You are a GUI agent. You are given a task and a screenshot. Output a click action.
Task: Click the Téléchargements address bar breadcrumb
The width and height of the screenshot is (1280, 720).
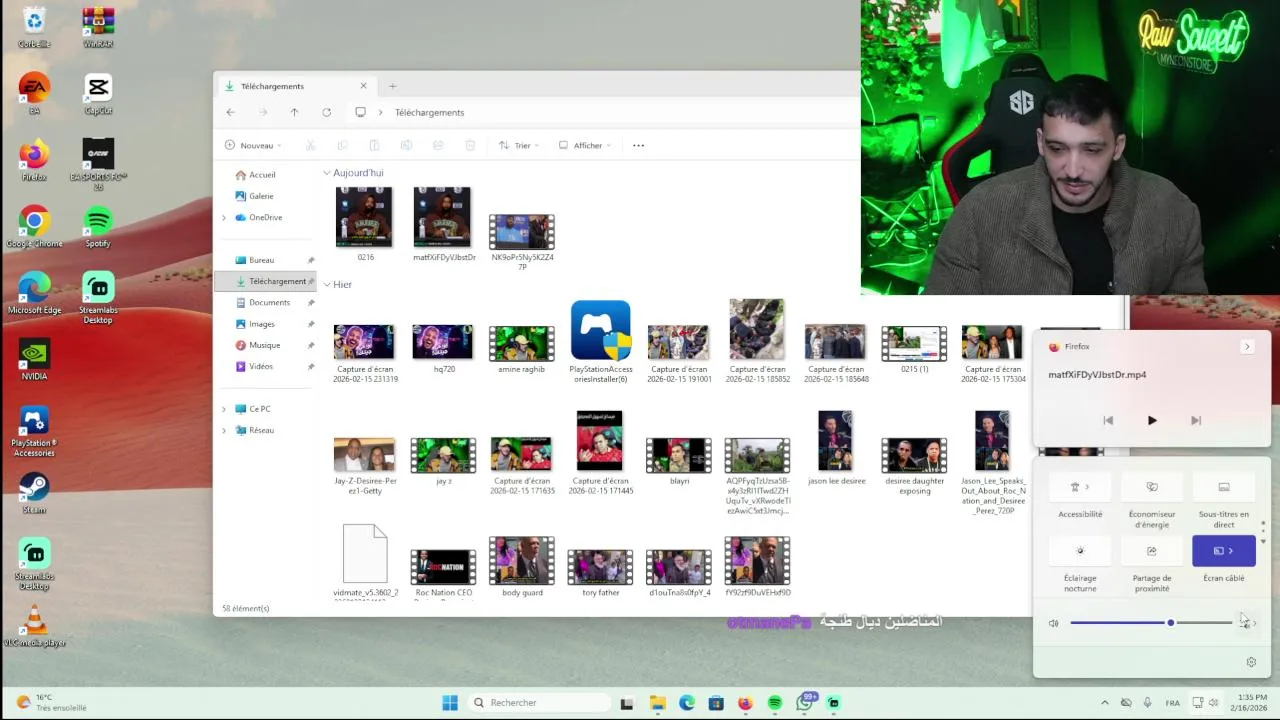[x=429, y=112]
